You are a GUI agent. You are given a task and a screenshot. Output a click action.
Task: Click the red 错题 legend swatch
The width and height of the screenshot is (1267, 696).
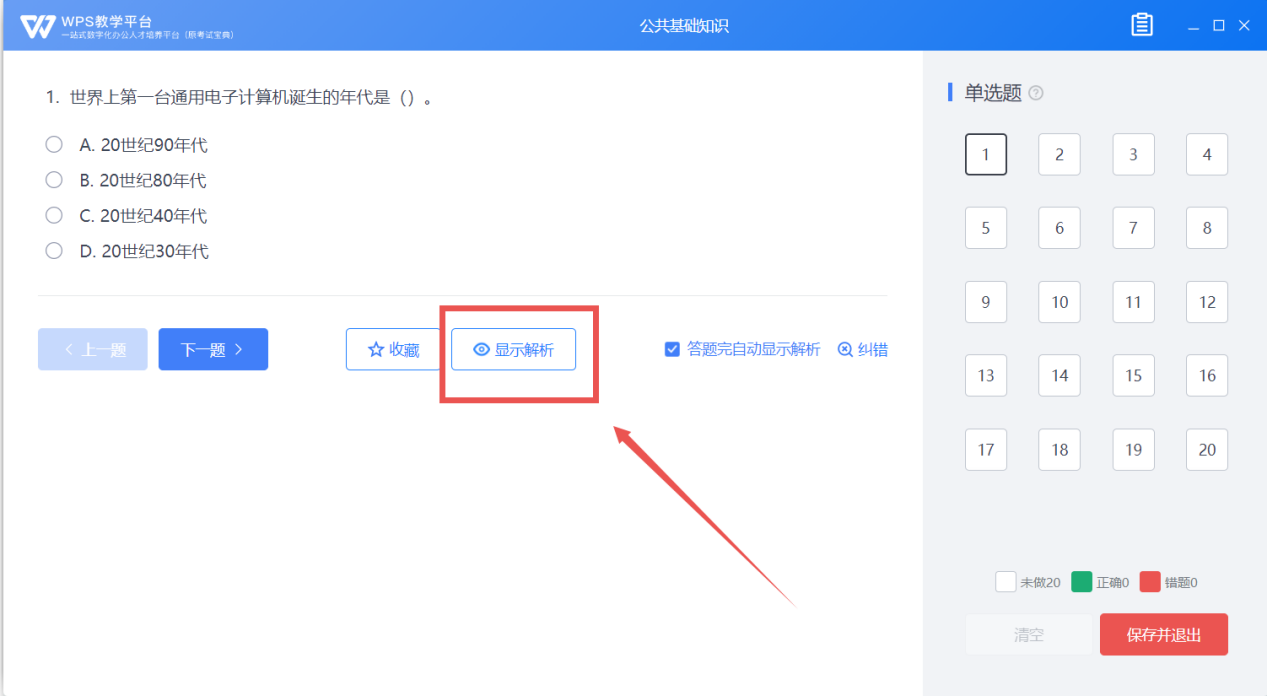[x=1150, y=582]
